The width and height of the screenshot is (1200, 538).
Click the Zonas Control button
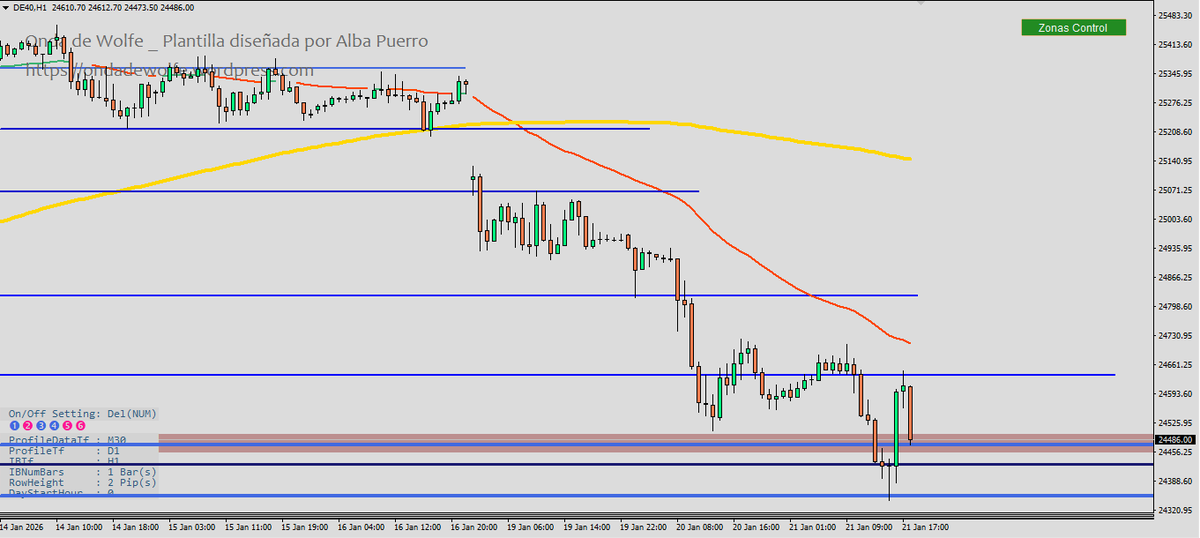(x=1073, y=28)
